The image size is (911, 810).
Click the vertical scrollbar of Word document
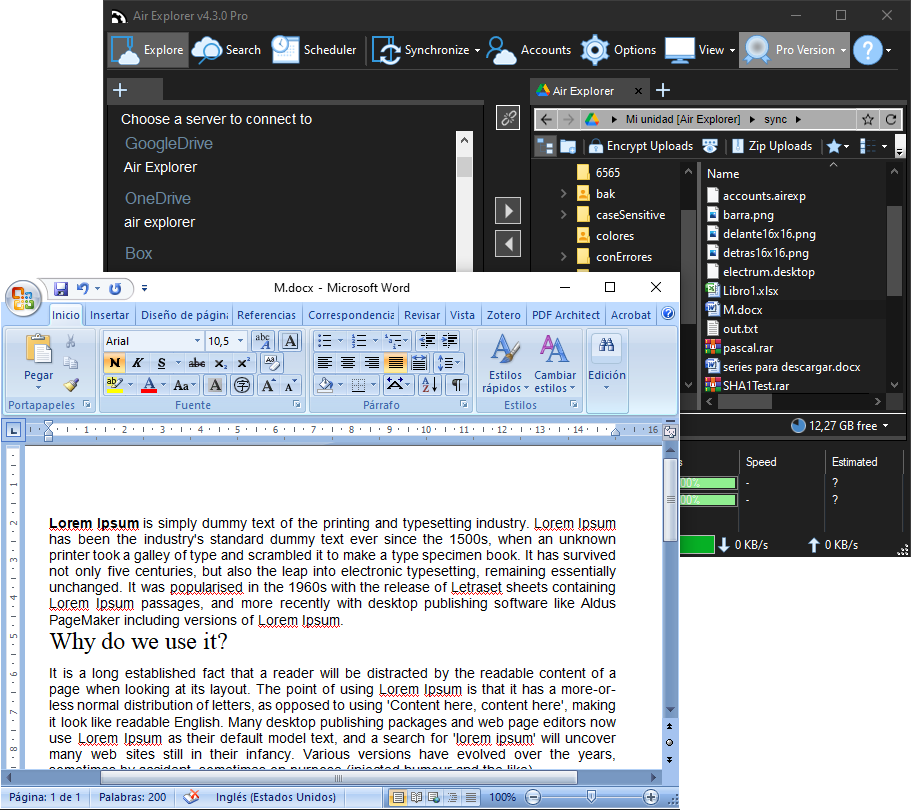pyautogui.click(x=670, y=500)
